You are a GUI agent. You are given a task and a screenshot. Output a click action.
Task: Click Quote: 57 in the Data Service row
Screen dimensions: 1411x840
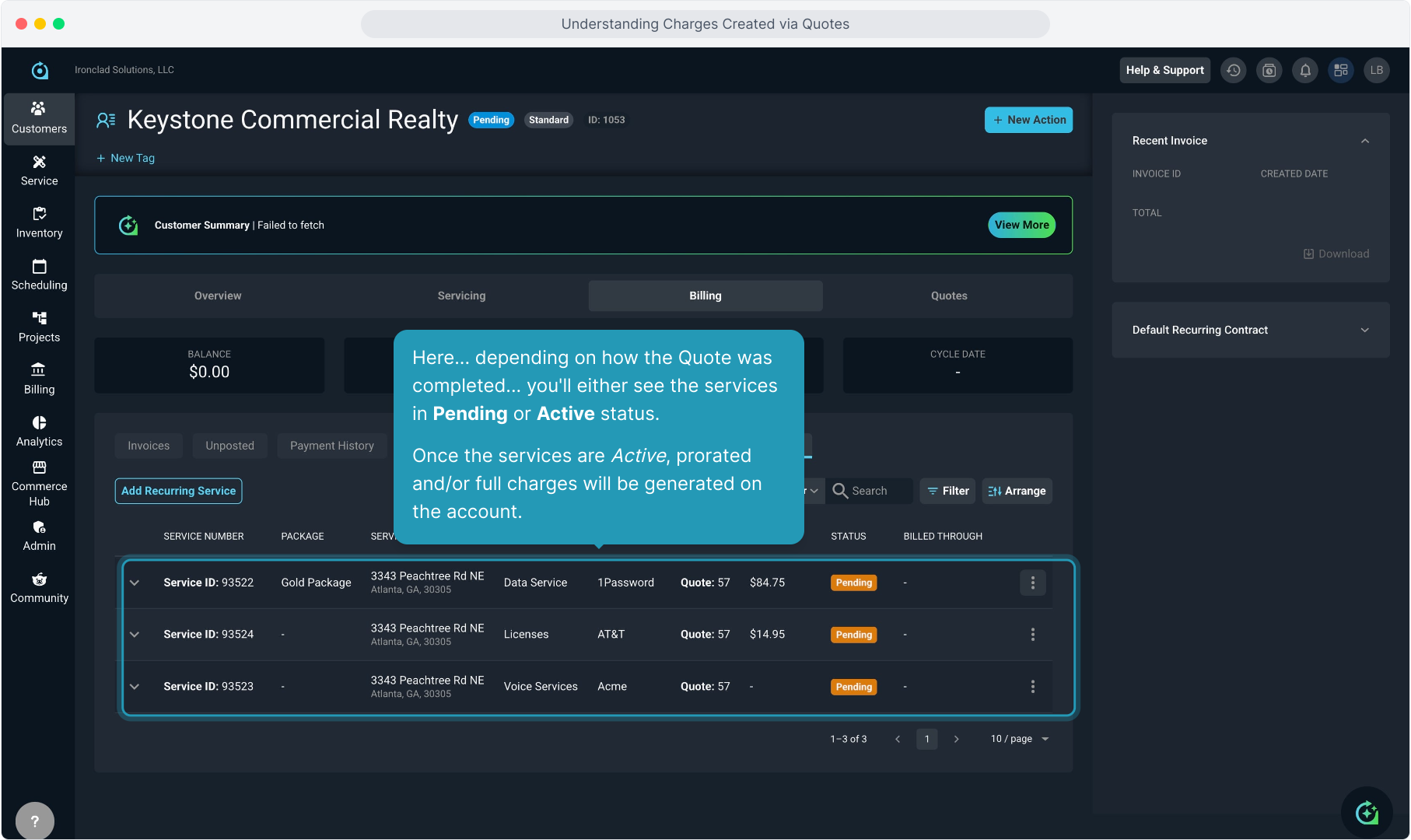point(705,583)
